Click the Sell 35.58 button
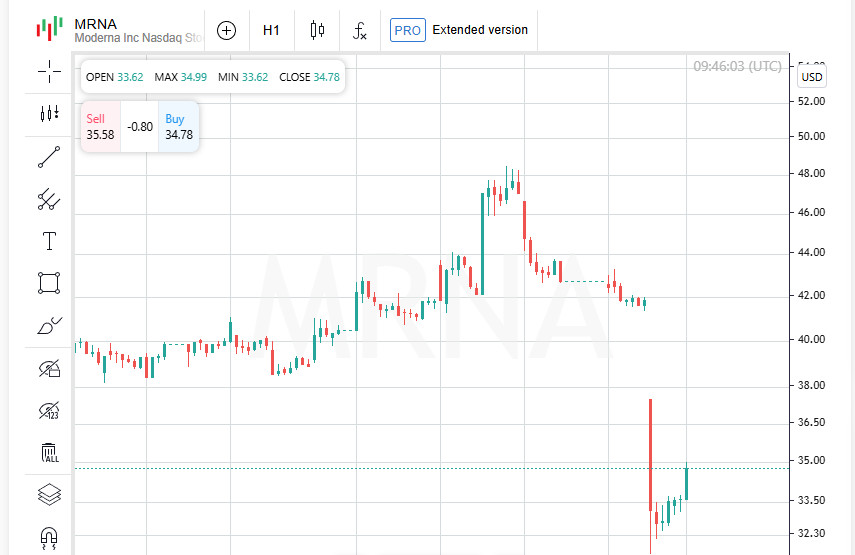 pos(100,126)
